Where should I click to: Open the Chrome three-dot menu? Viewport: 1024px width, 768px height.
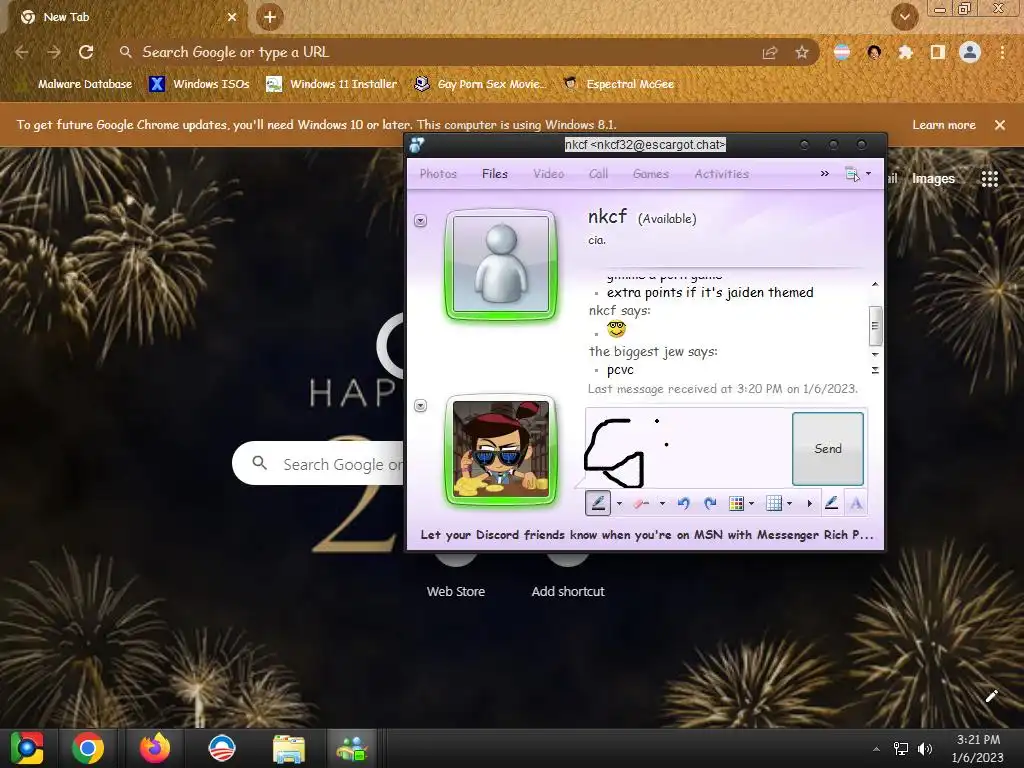point(1002,53)
